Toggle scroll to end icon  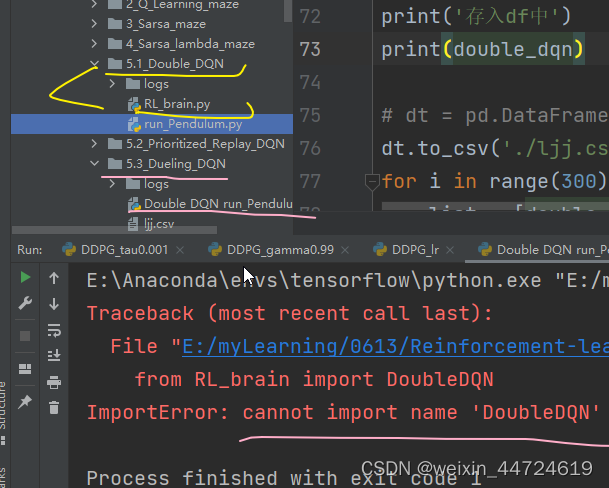click(x=54, y=355)
